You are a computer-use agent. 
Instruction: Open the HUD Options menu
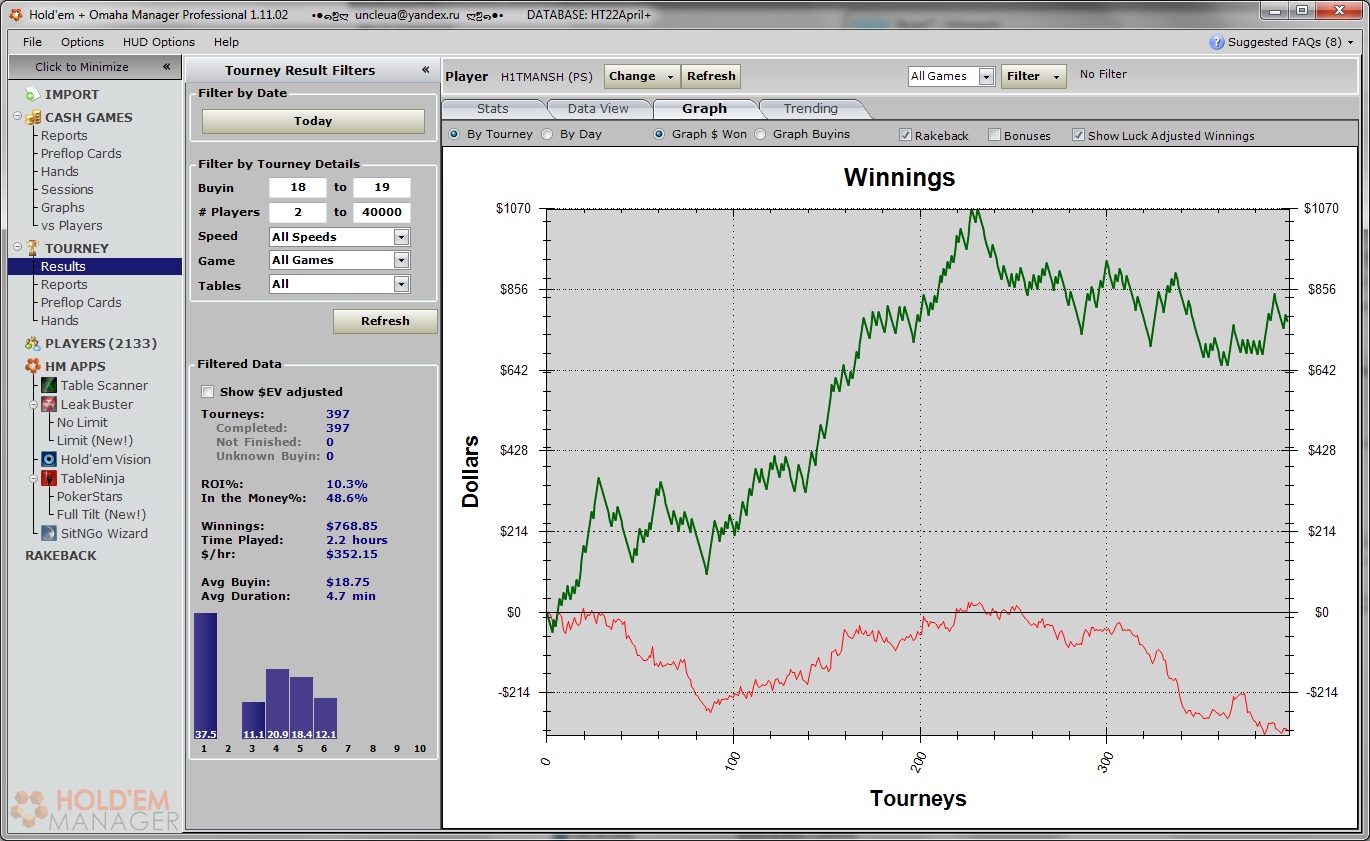[159, 42]
